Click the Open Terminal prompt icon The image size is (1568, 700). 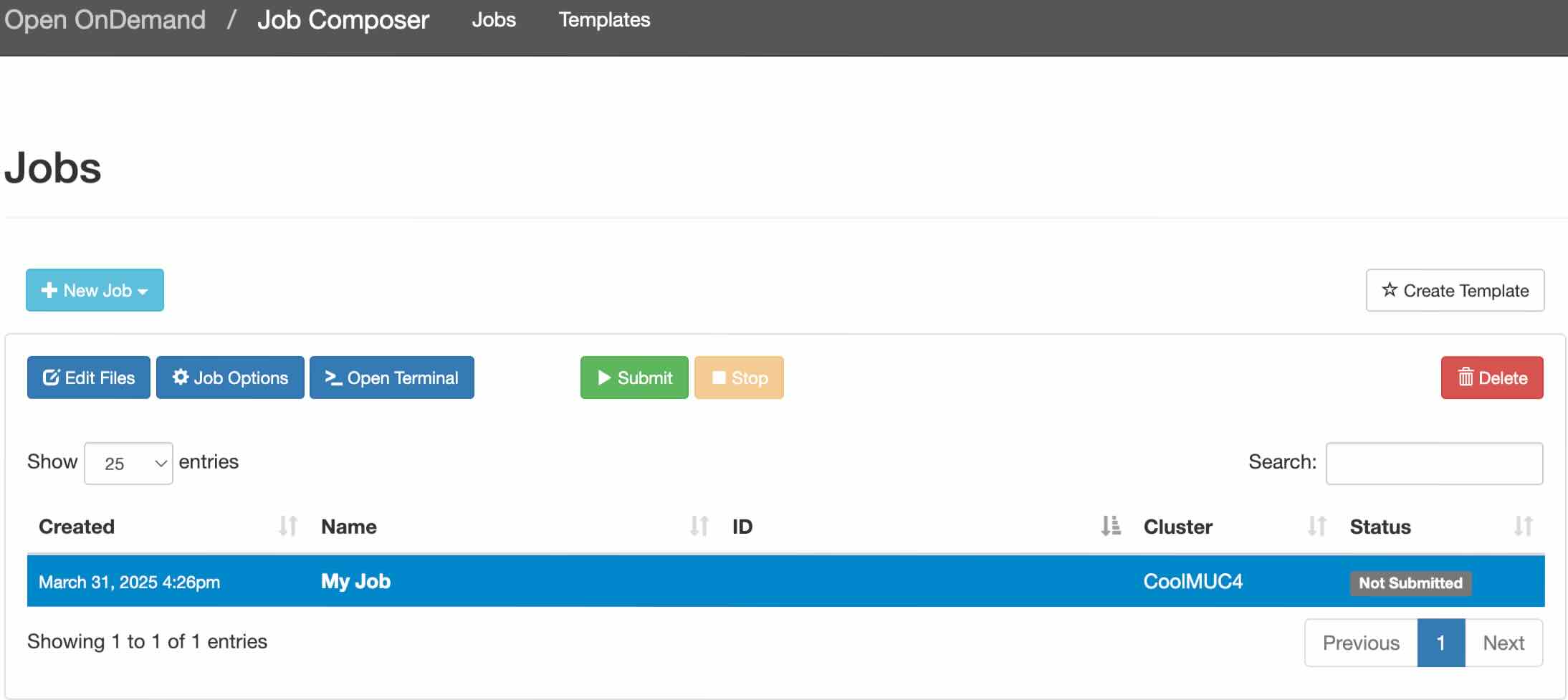[x=333, y=378]
